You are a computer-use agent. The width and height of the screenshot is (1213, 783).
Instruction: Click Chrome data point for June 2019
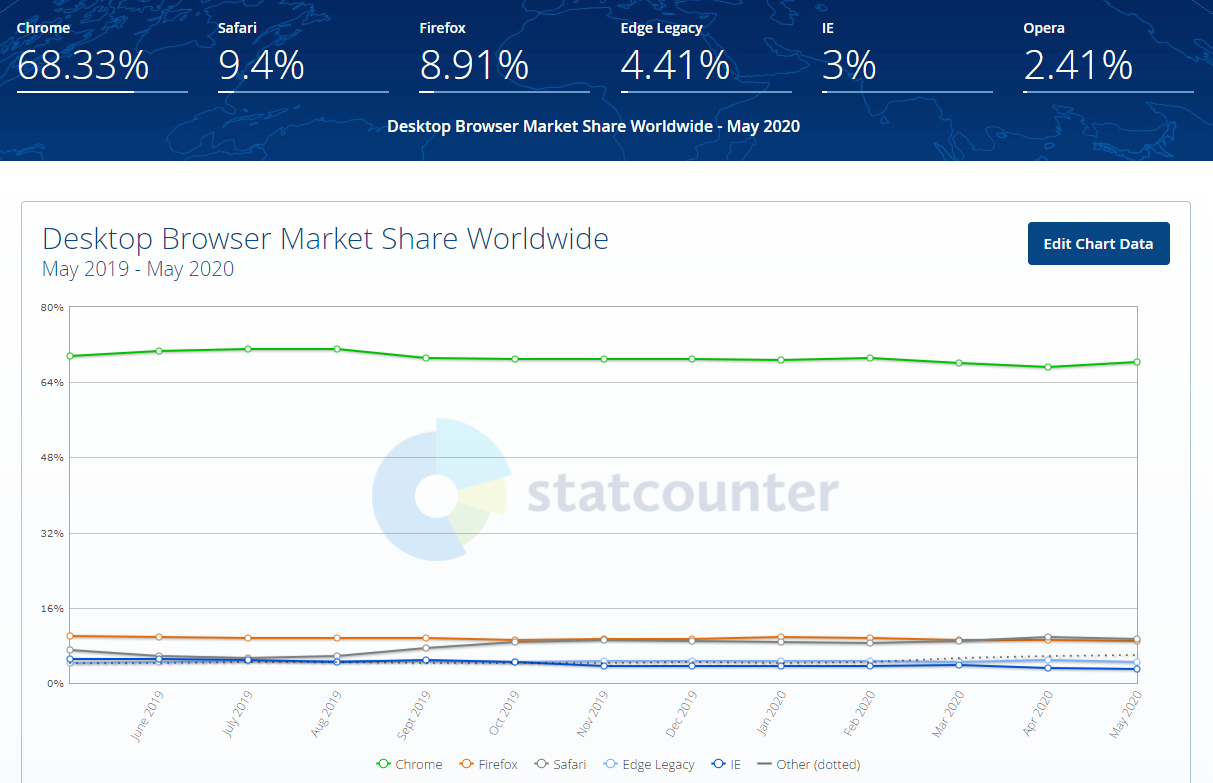click(x=159, y=351)
